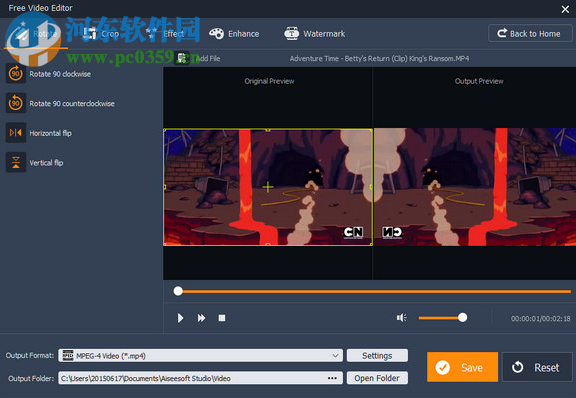Viewport: 576px width, 398px height.
Task: Click the playback time 00:00:01/00:02:18
Action: click(540, 319)
